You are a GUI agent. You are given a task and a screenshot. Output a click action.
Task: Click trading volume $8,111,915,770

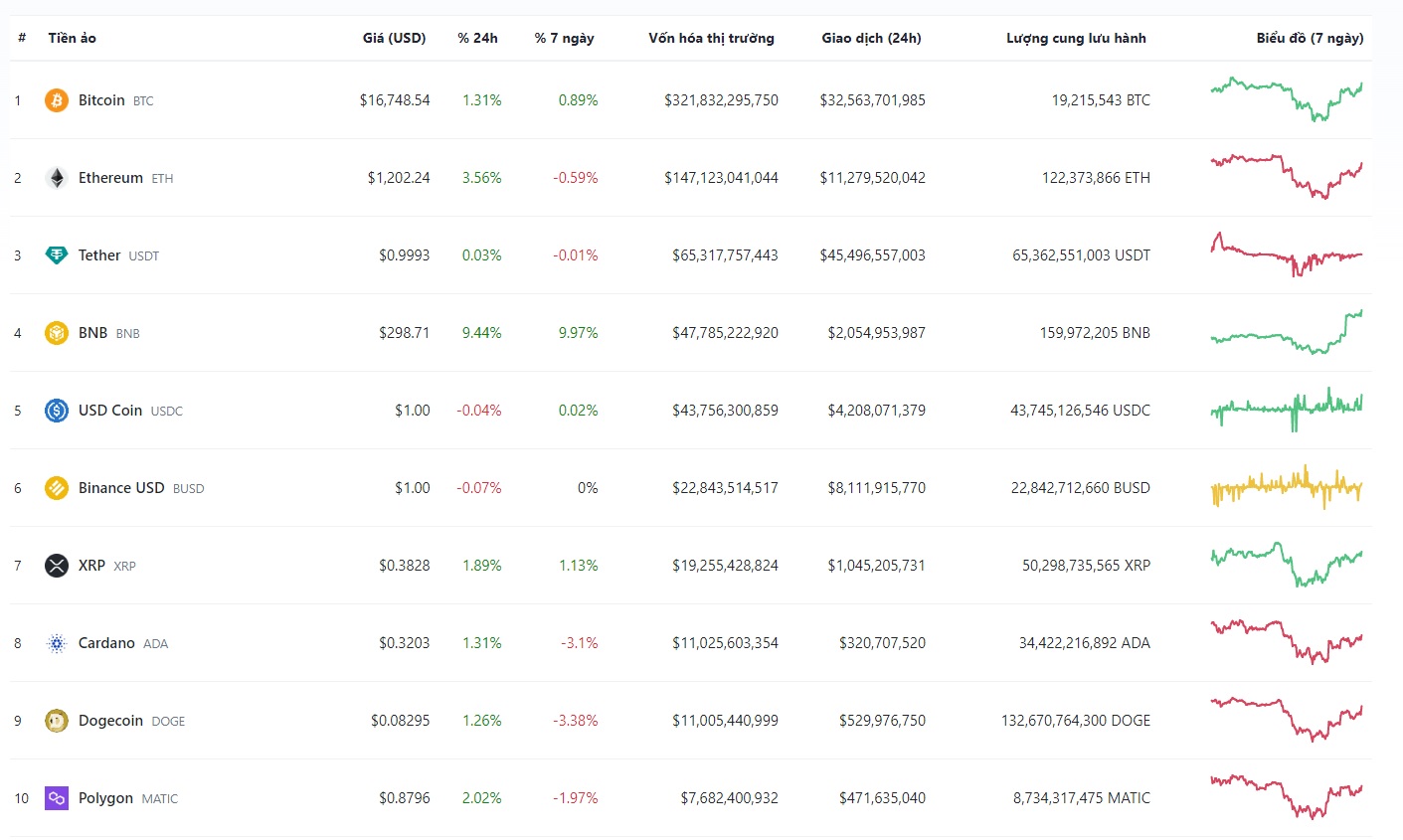click(877, 488)
